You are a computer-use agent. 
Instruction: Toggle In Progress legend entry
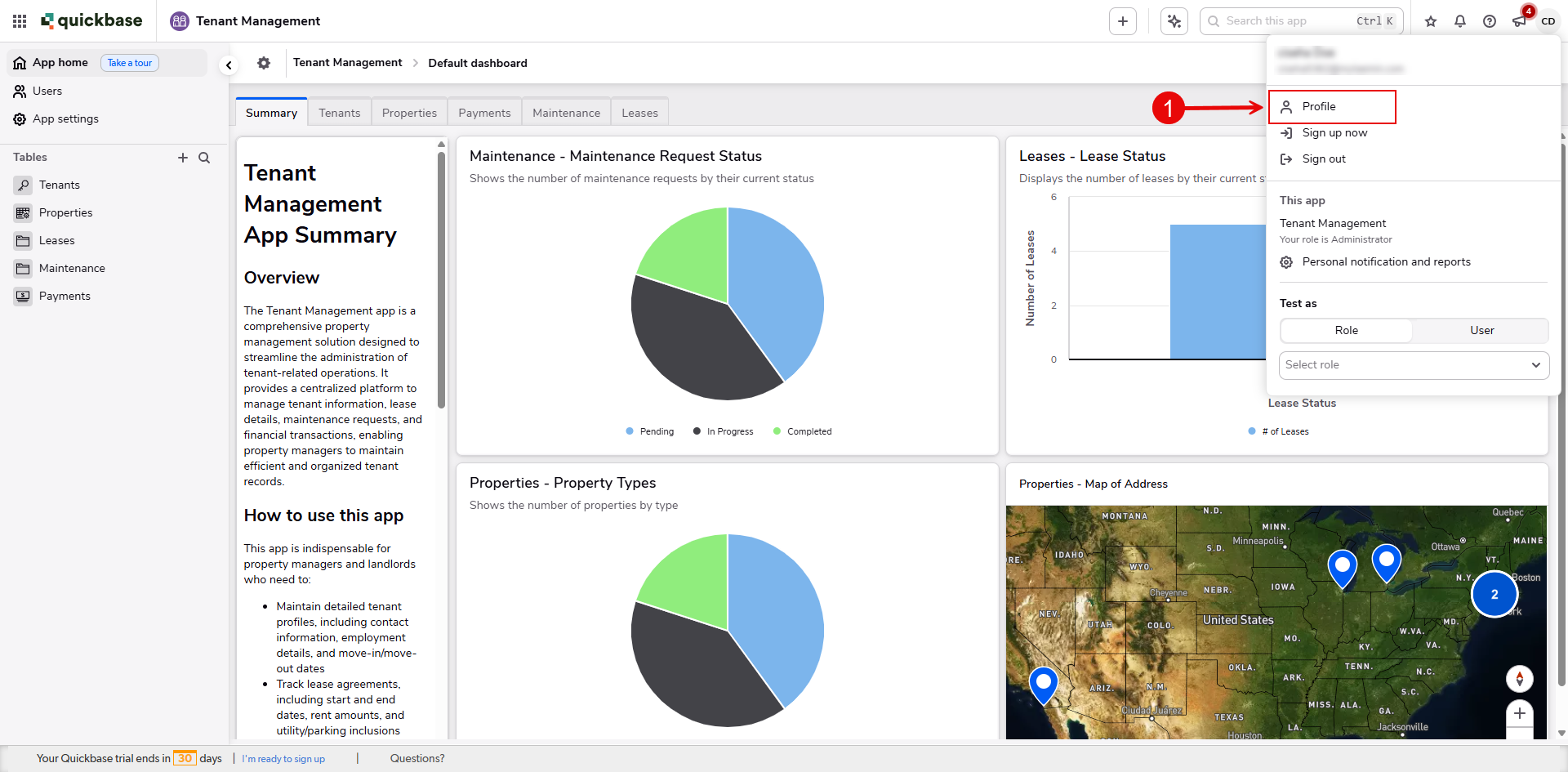coord(723,431)
